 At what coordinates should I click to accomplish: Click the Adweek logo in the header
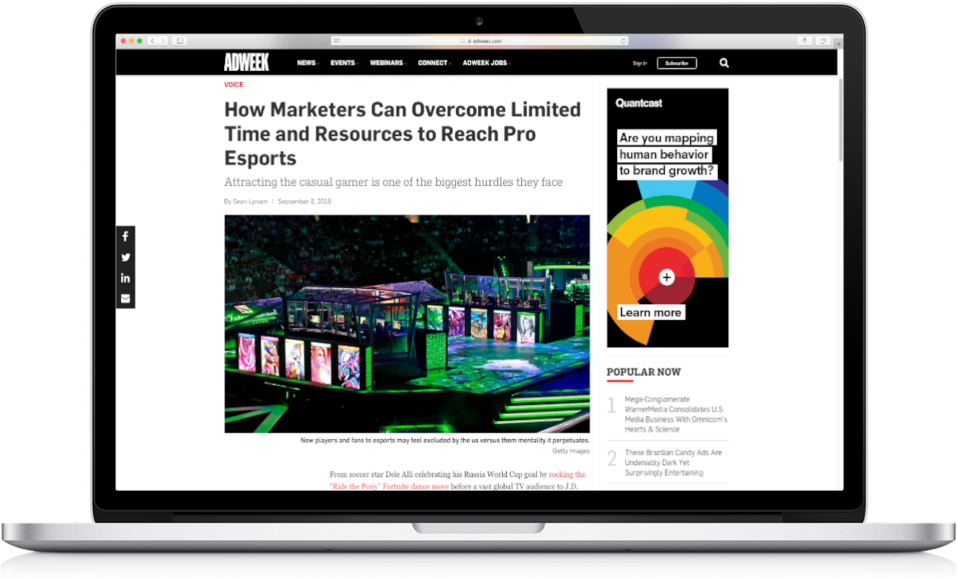[x=246, y=62]
